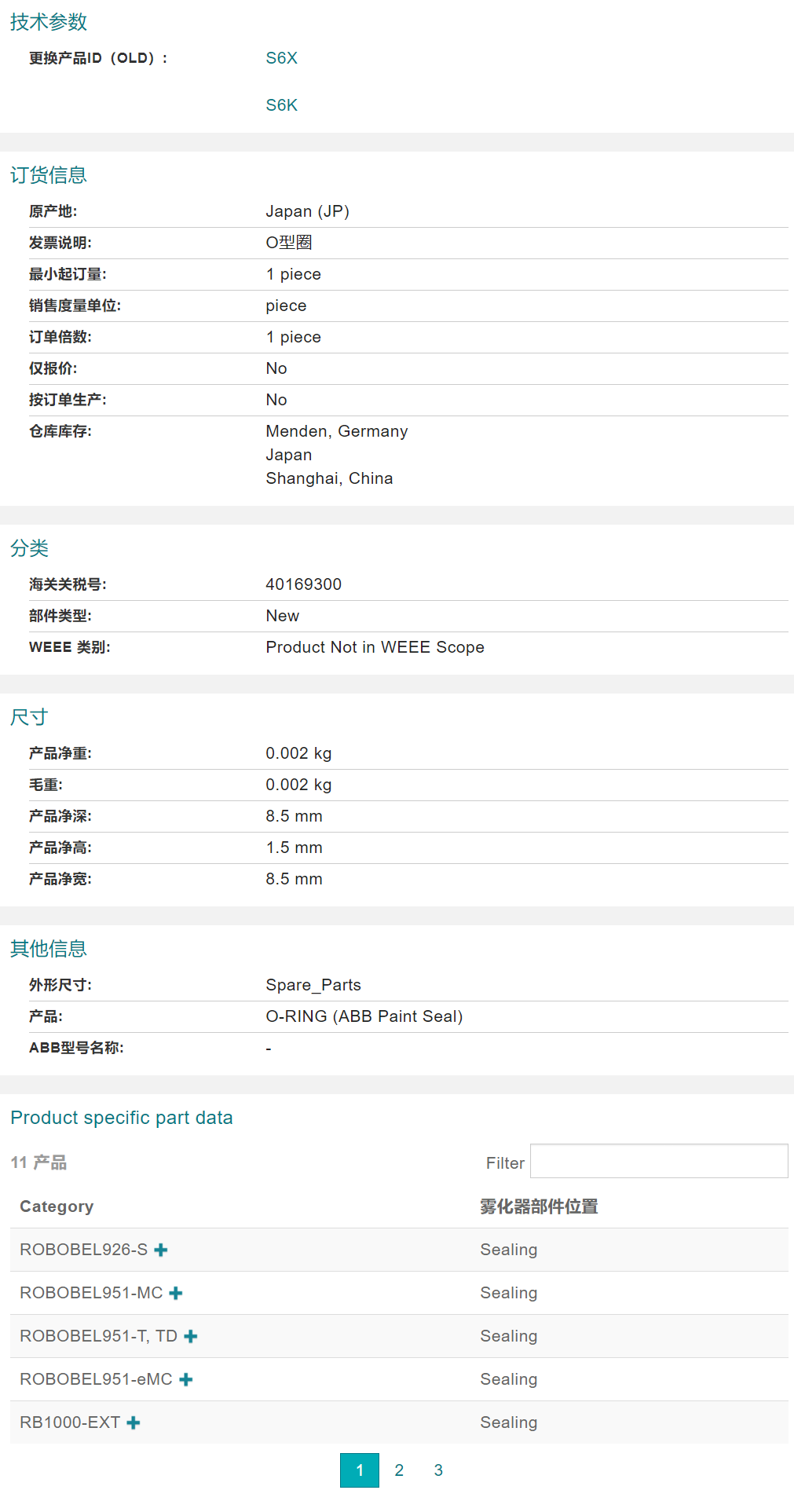The image size is (794, 1512).
Task: Go to page 3 of products
Action: click(x=438, y=1470)
